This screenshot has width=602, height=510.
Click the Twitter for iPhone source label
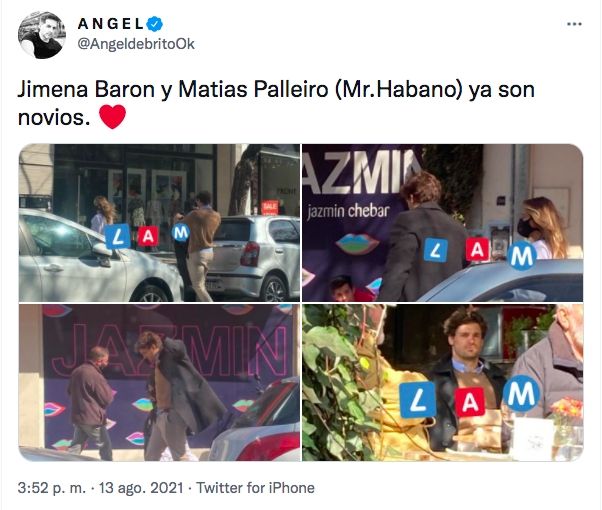point(255,488)
